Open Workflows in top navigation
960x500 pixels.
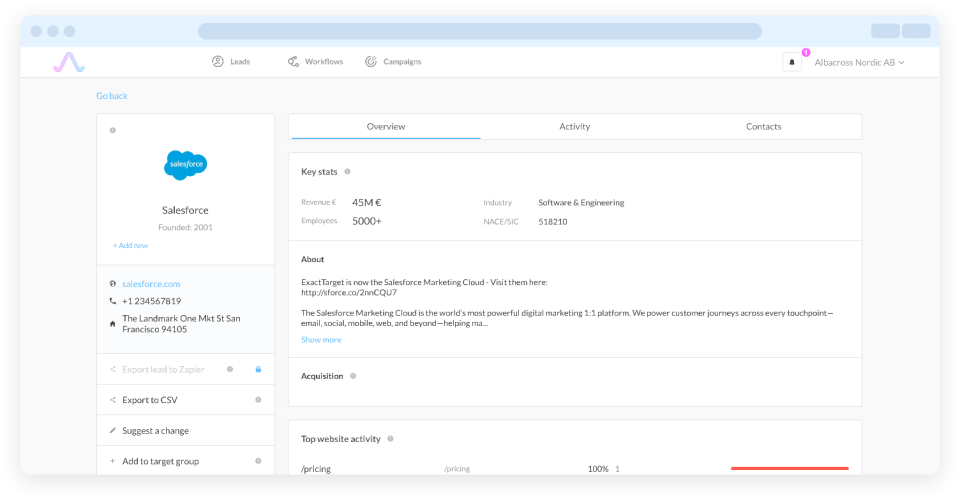(315, 62)
